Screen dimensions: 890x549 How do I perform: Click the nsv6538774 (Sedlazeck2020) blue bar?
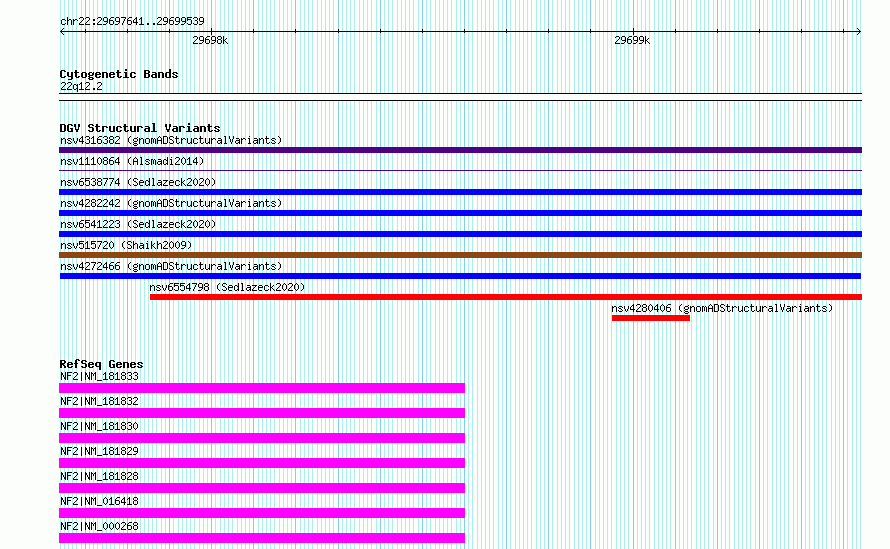click(x=460, y=192)
